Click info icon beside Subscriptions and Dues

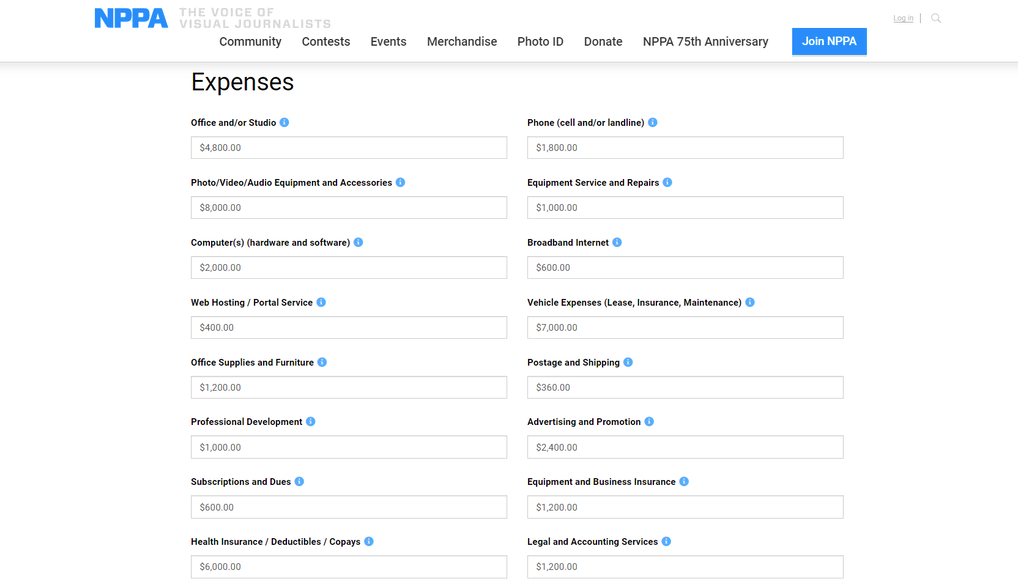tap(299, 481)
